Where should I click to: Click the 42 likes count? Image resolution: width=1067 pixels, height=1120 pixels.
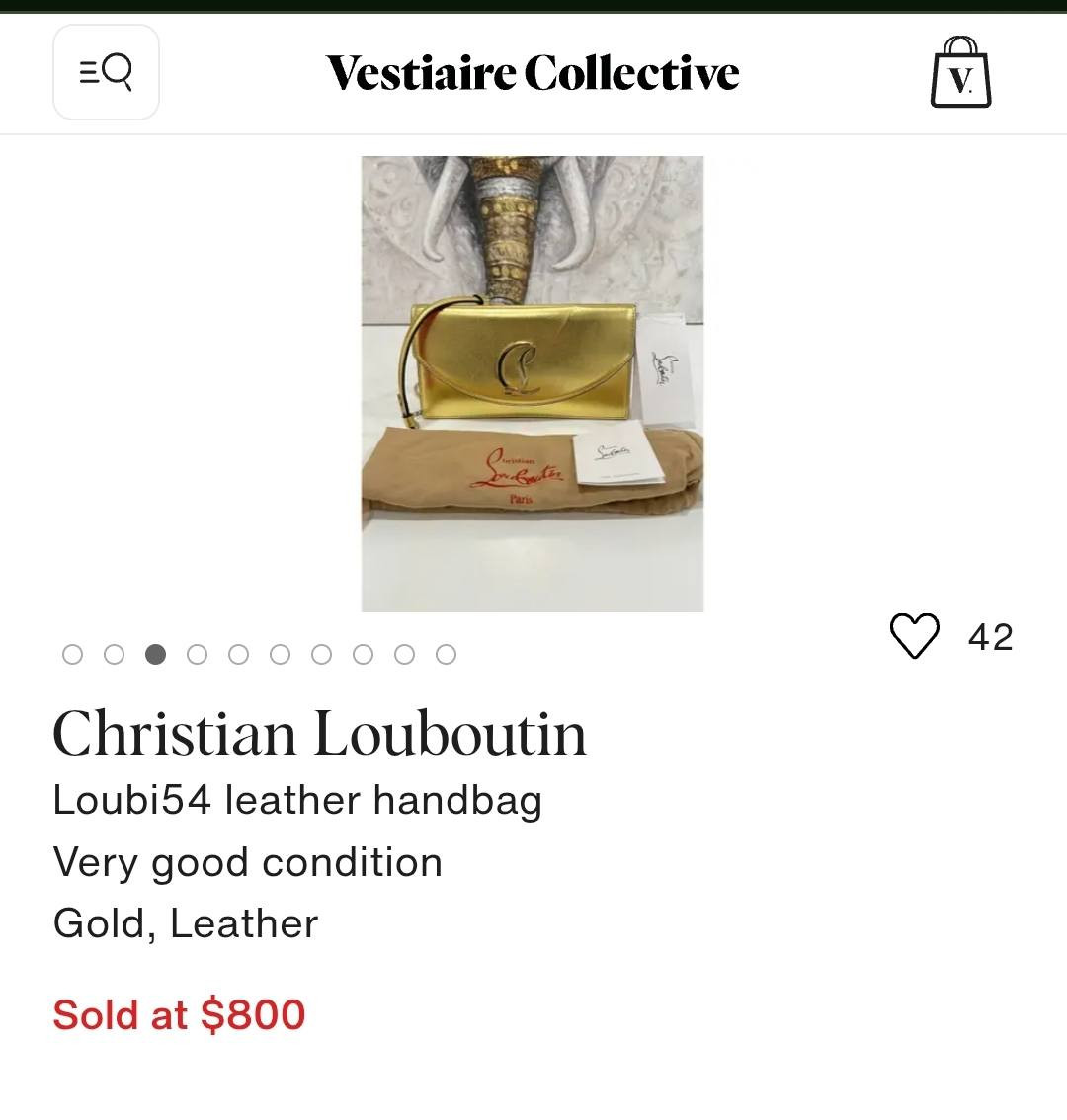(990, 637)
